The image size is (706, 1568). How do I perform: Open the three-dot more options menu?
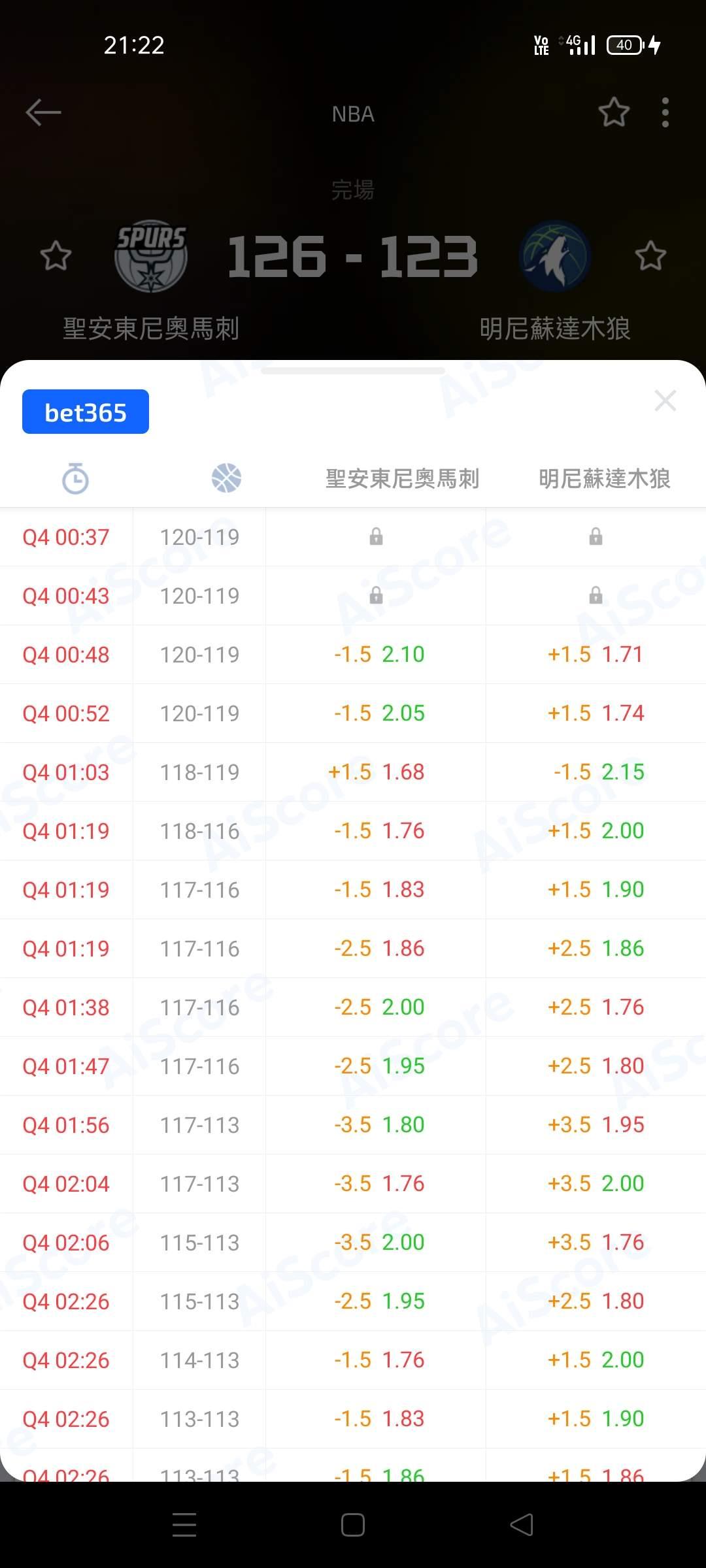coord(665,112)
